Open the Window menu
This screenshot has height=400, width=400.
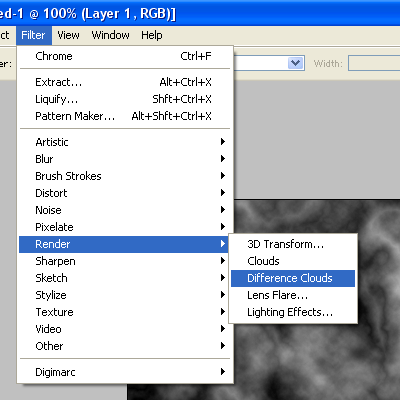111,35
